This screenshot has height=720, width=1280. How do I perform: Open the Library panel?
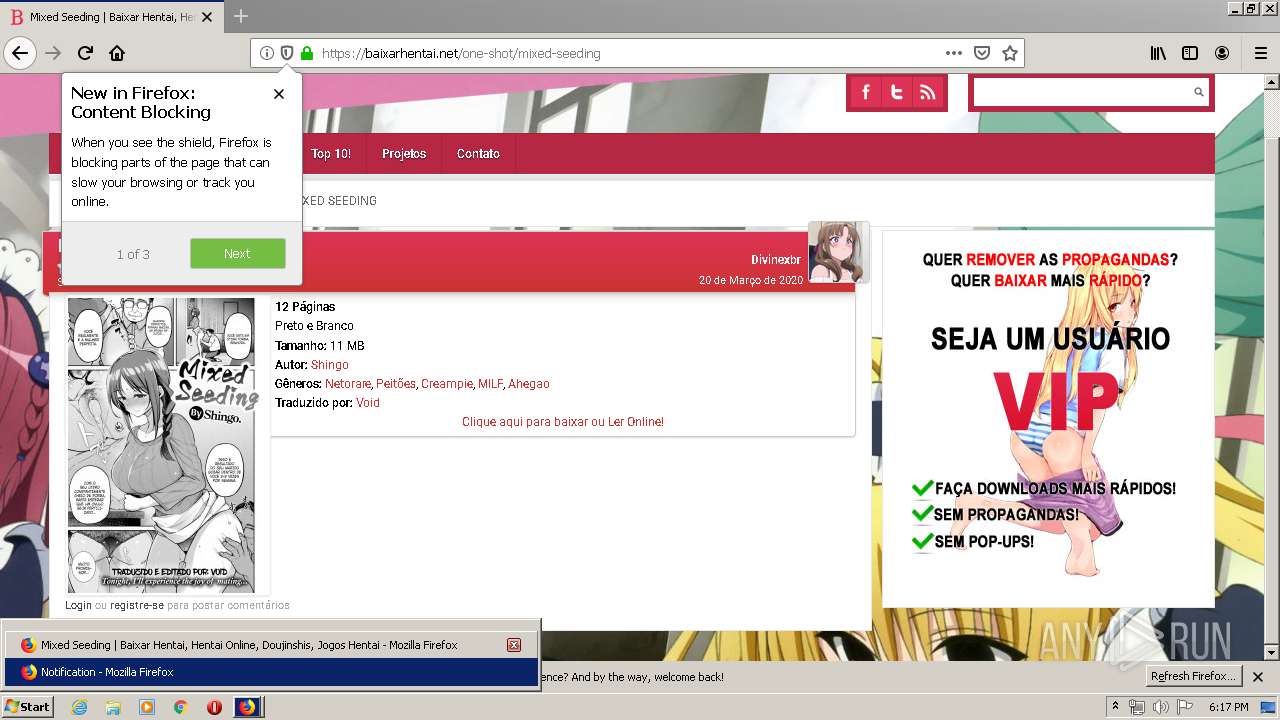pyautogui.click(x=1158, y=53)
